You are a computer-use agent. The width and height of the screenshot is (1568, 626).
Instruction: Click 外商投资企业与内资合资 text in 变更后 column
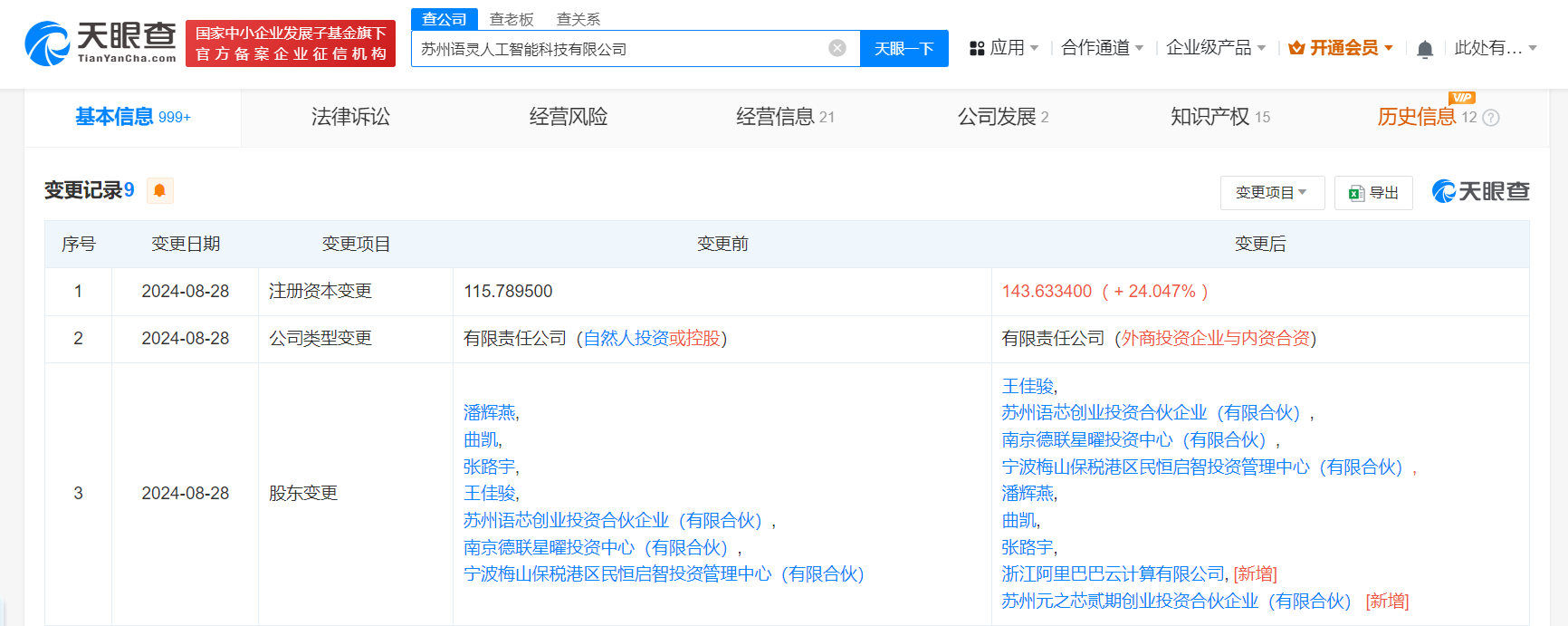1215,339
